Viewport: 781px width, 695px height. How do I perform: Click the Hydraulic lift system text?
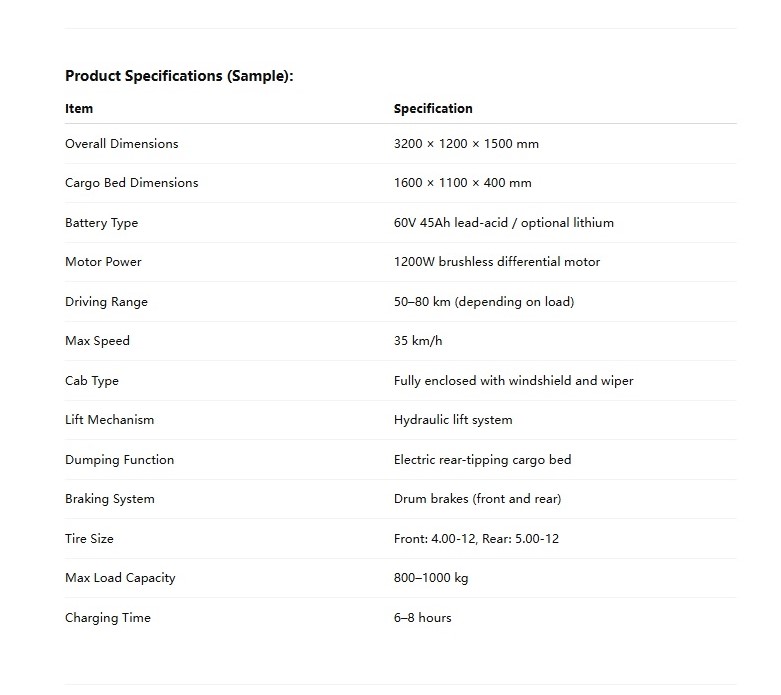pyautogui.click(x=453, y=420)
